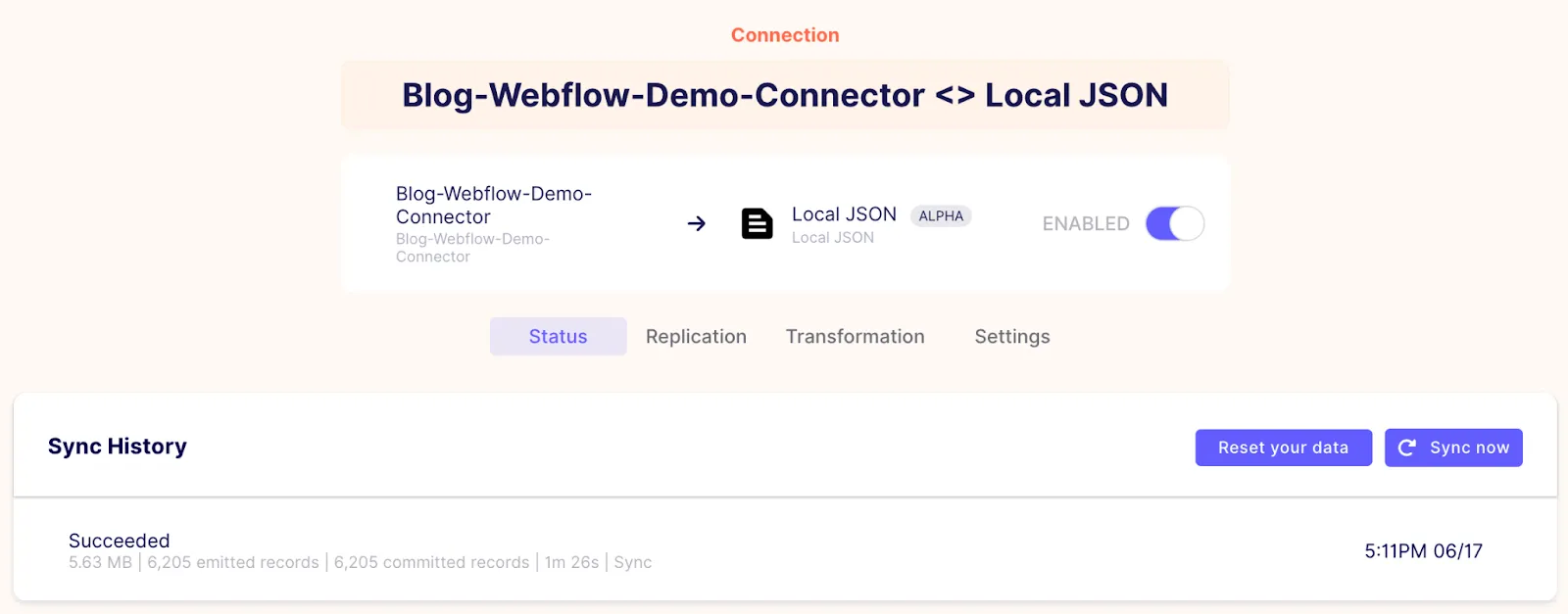Viewport: 1568px width, 614px height.
Task: Click the ENABLED label text
Action: point(1086,223)
